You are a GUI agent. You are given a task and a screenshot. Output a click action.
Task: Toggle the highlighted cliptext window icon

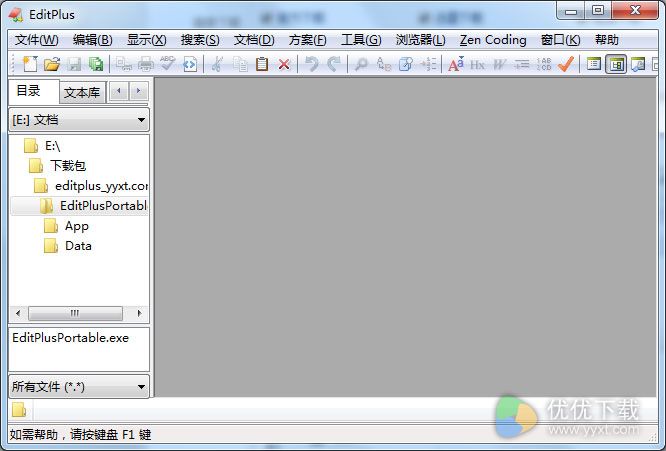pyautogui.click(x=616, y=65)
